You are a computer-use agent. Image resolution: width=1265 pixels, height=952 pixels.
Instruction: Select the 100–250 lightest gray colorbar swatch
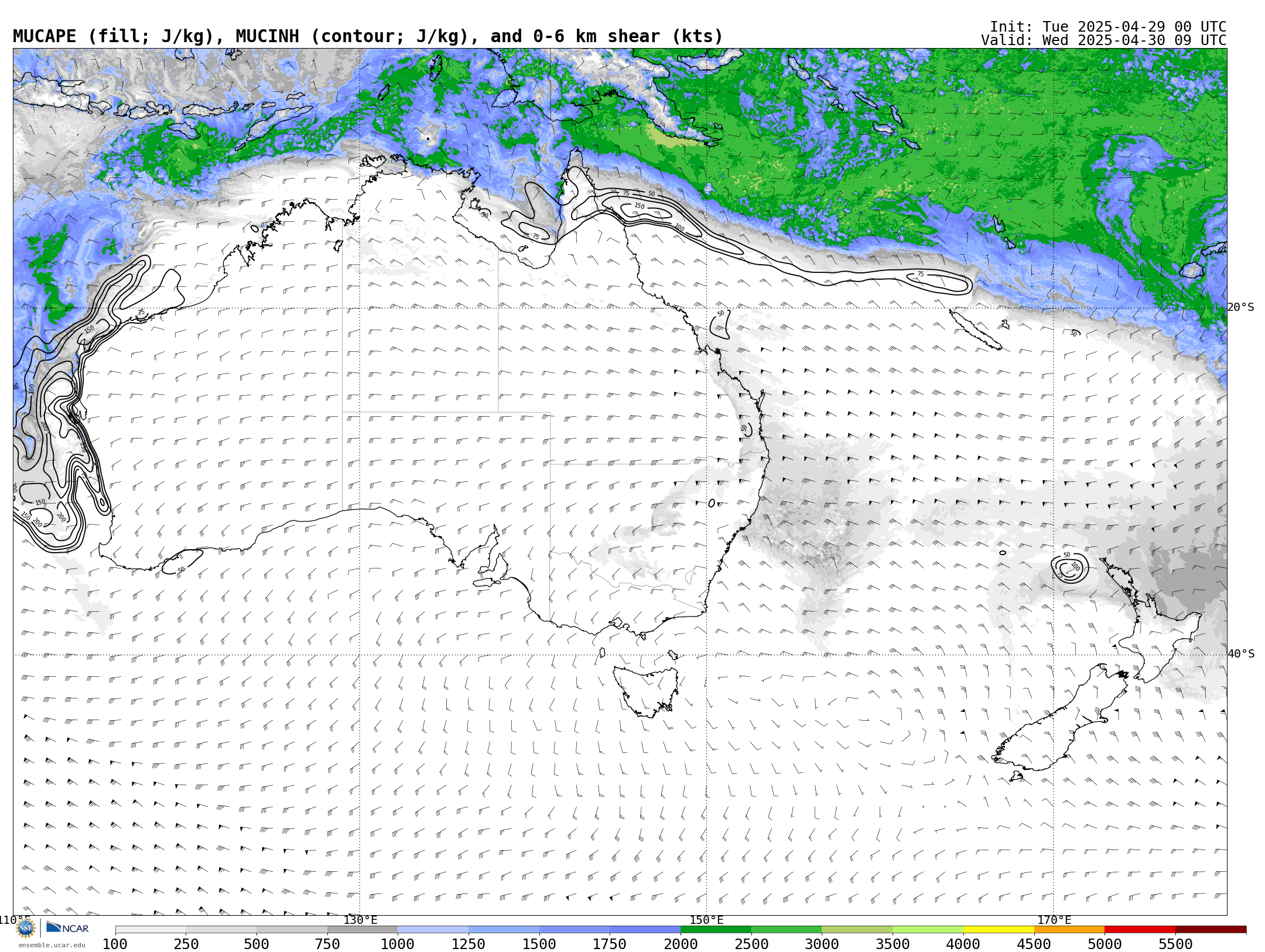[x=151, y=930]
